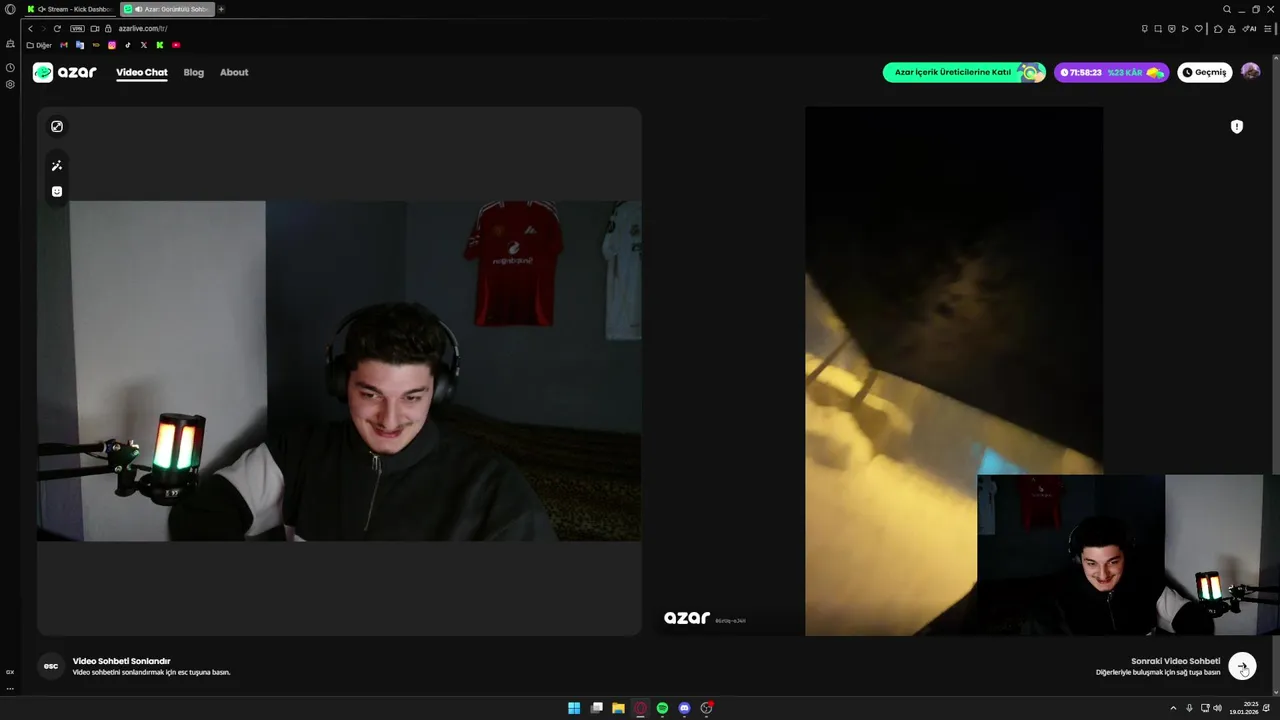1280x720 pixels.
Task: Go to the Blog page
Action: (194, 72)
